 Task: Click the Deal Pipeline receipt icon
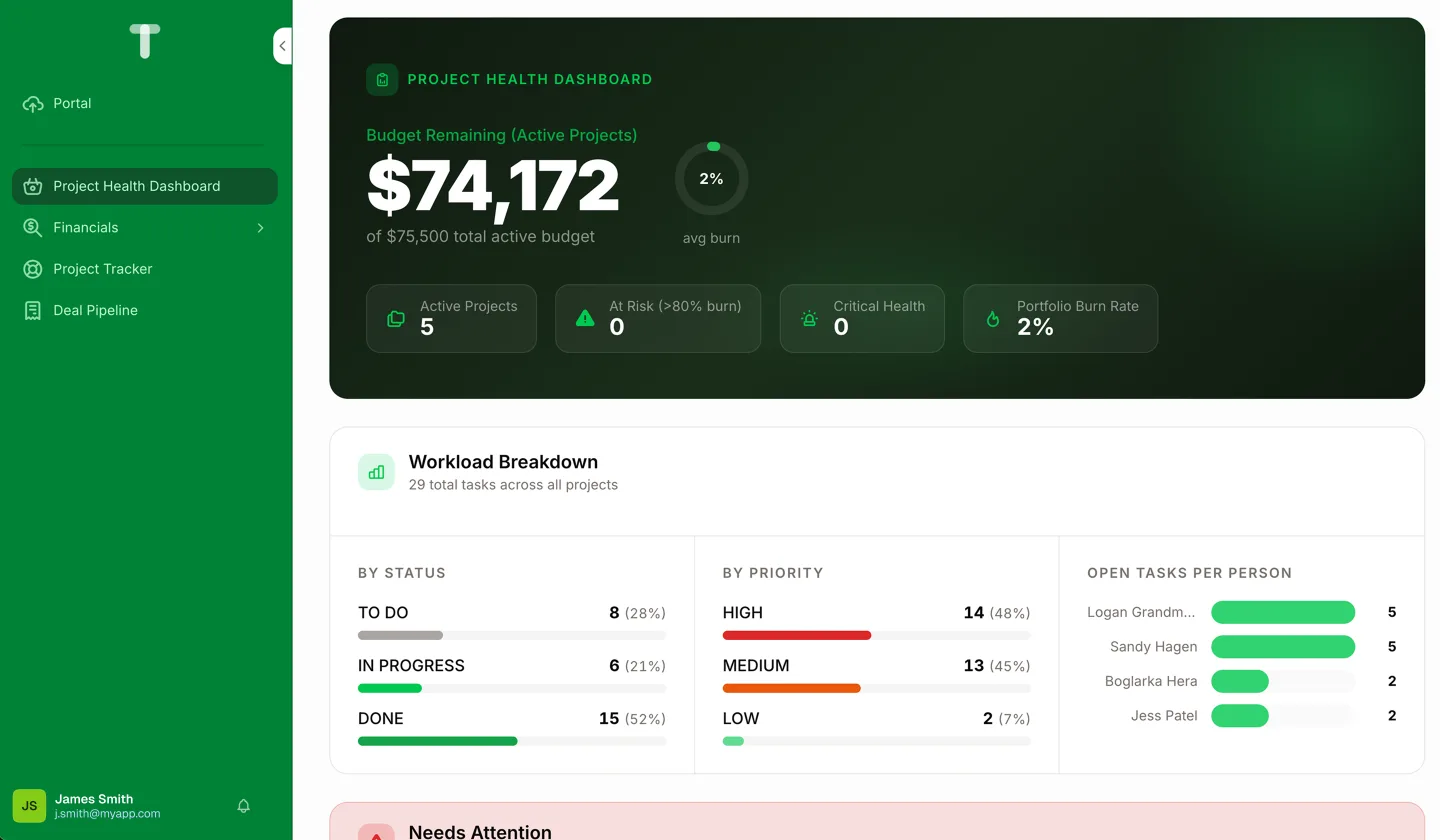33,310
